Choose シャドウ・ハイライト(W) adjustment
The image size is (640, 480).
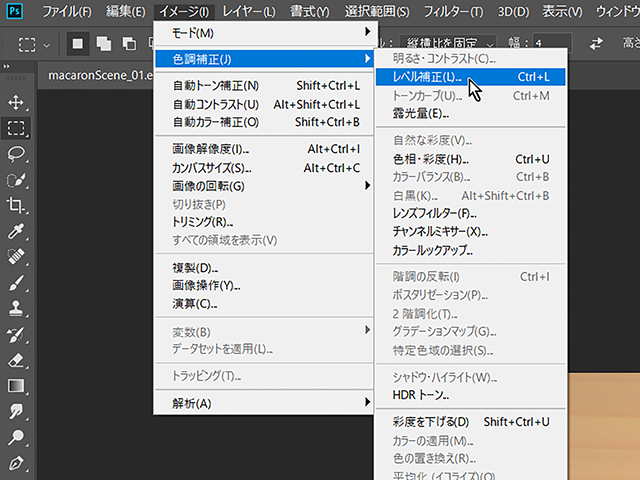pos(471,377)
